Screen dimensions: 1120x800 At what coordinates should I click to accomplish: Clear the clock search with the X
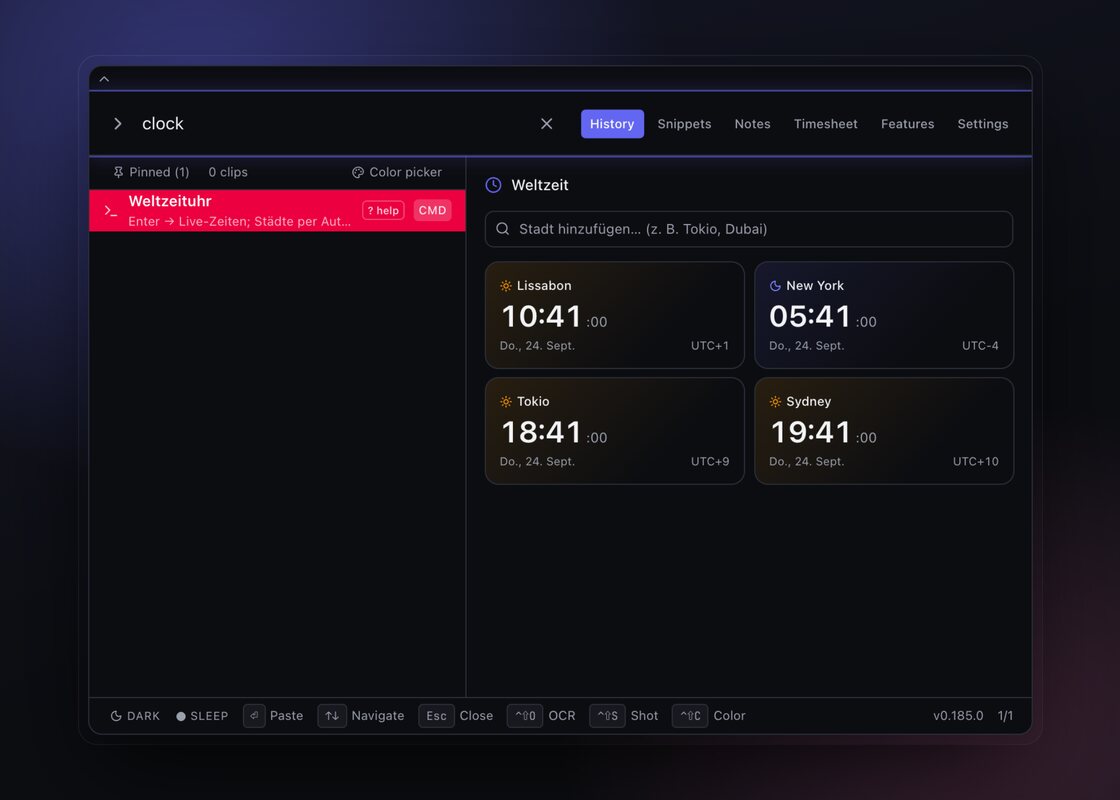[x=546, y=124]
